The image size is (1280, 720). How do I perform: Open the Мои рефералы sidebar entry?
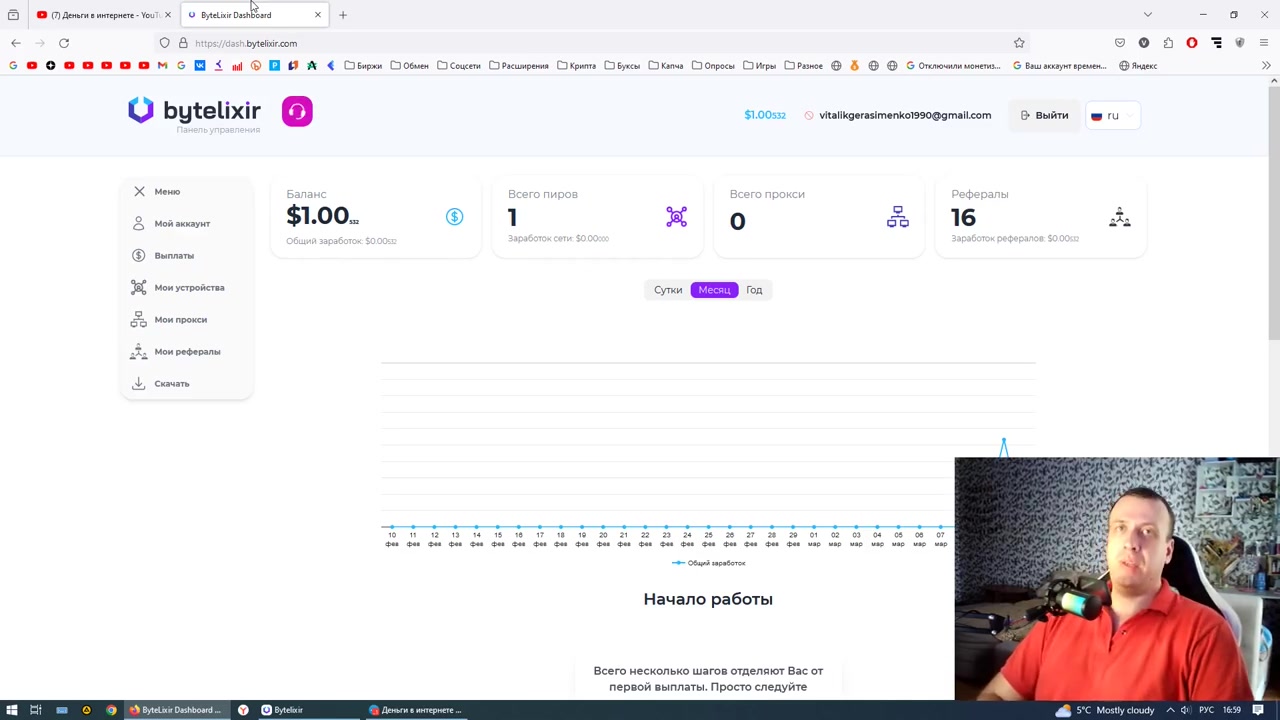pyautogui.click(x=187, y=351)
